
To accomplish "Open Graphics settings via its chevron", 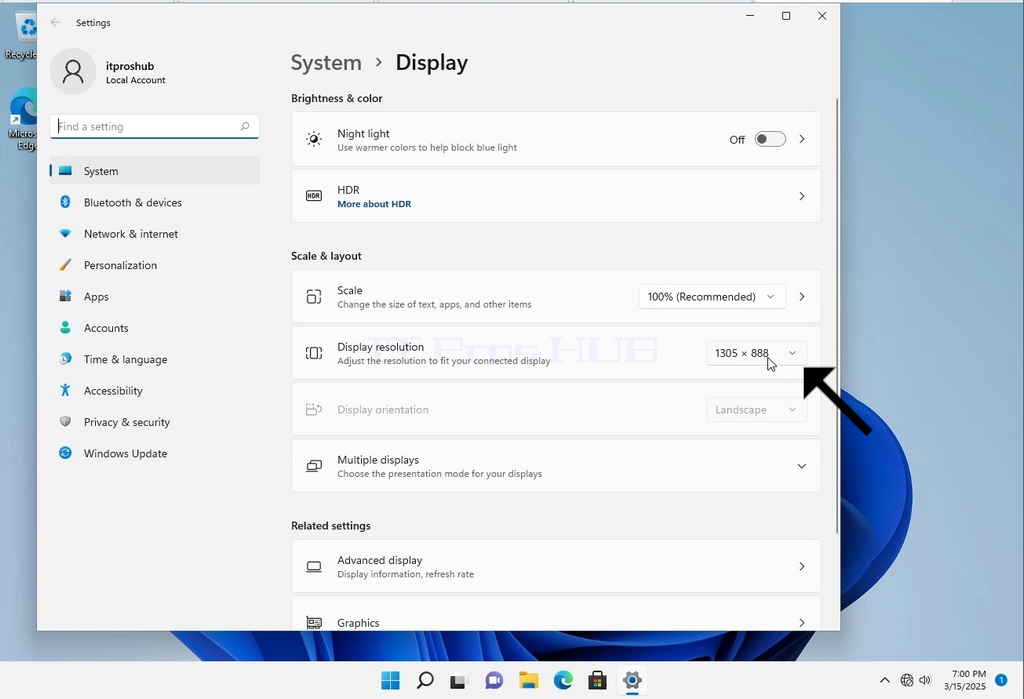I will tap(802, 623).
